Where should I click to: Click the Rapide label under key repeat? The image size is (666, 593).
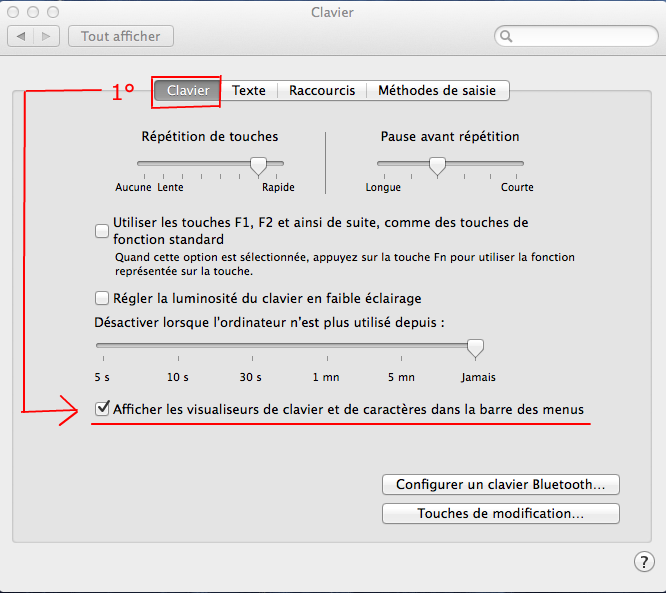coord(278,187)
